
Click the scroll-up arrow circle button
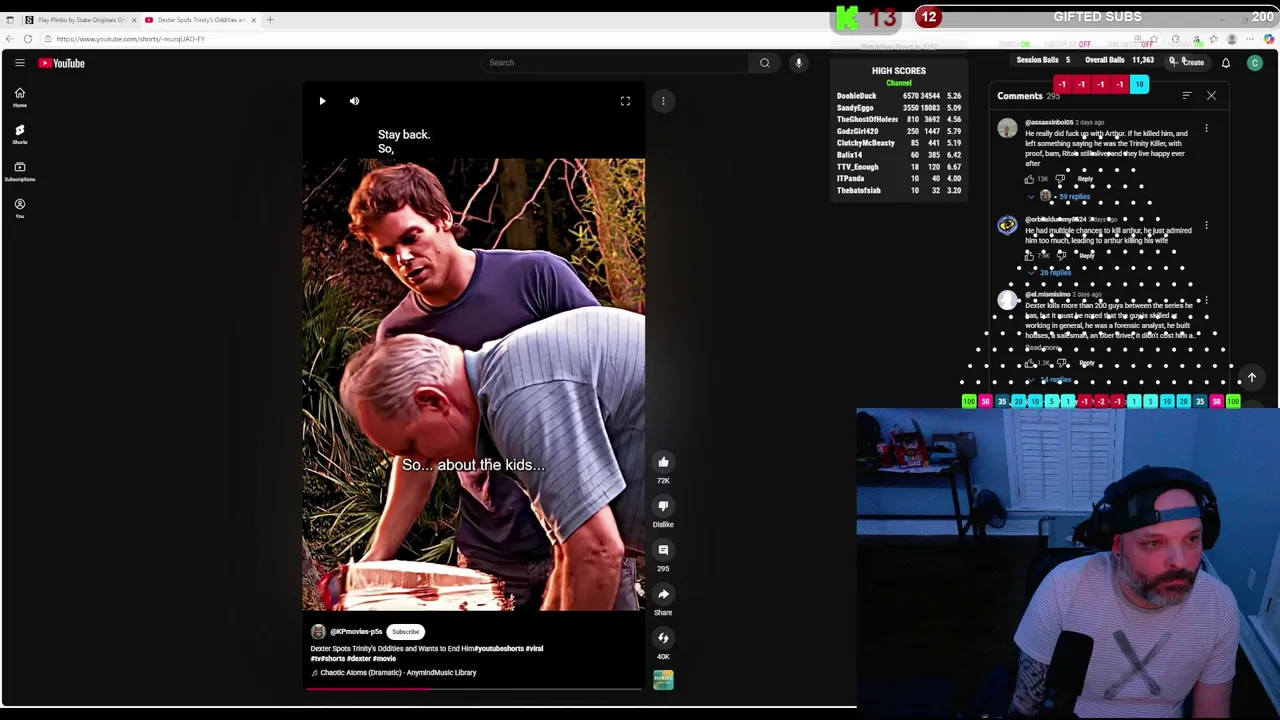click(x=1251, y=378)
